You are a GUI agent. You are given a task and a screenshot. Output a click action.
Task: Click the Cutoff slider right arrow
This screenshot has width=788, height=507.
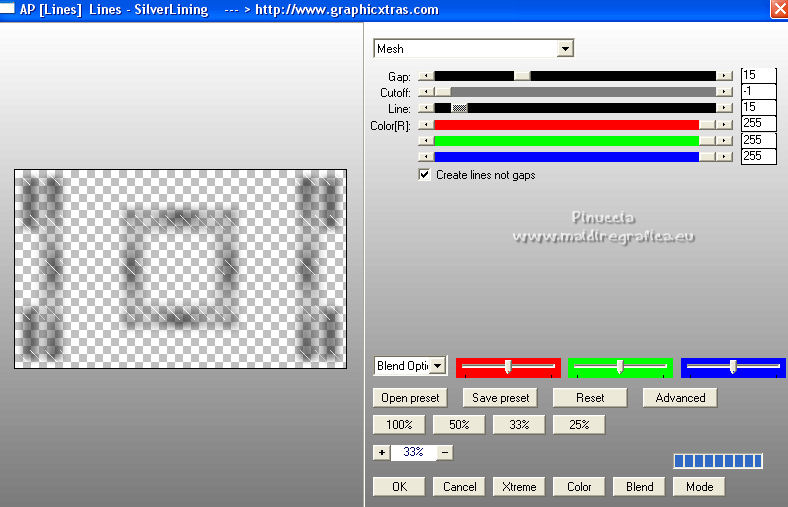[724, 92]
